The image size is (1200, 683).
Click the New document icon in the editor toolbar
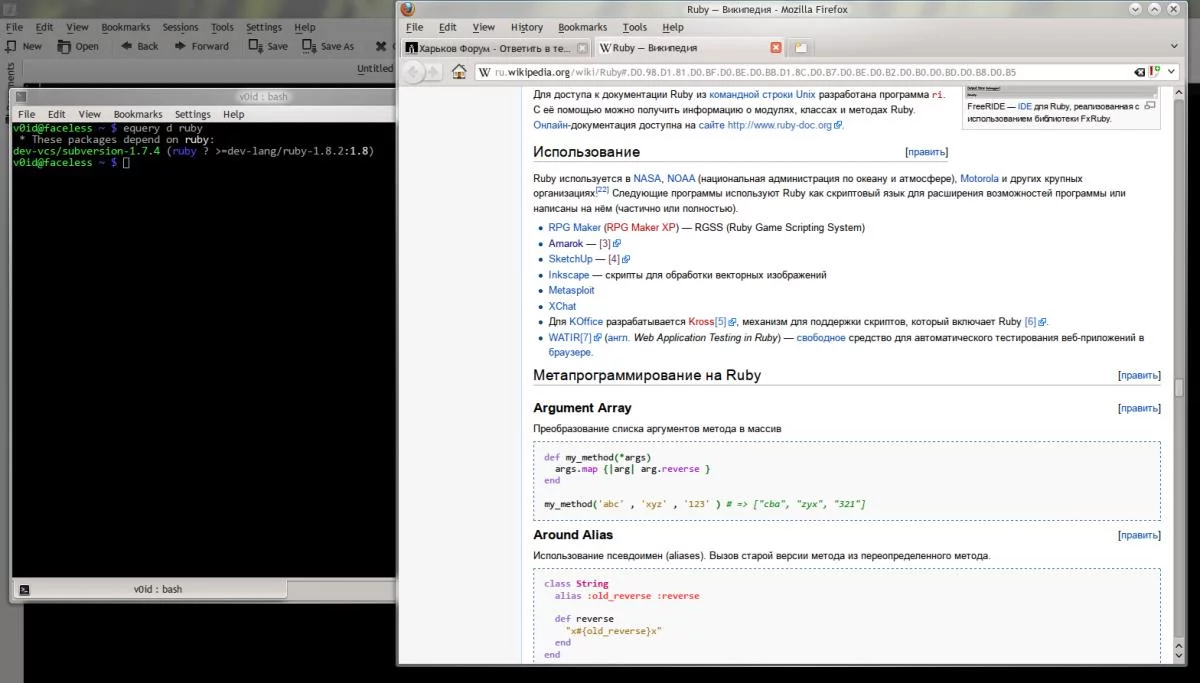9,46
